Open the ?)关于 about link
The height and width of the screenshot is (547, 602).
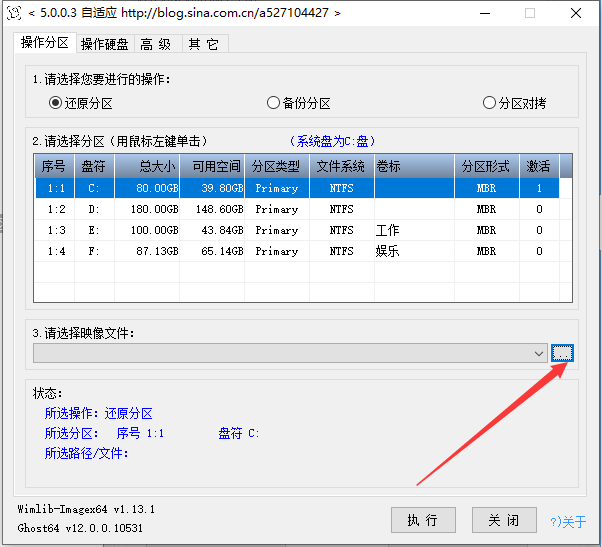pos(568,521)
